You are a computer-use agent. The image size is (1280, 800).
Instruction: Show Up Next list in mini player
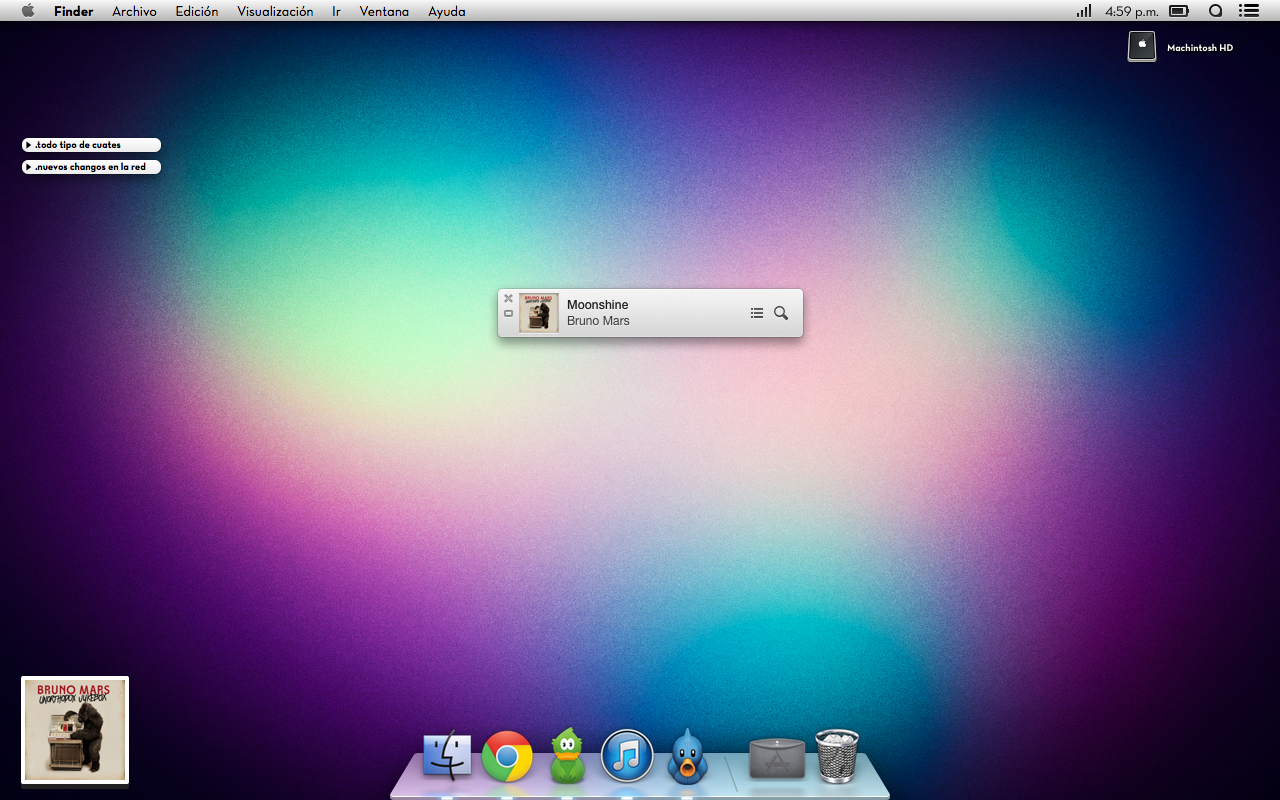tap(757, 313)
